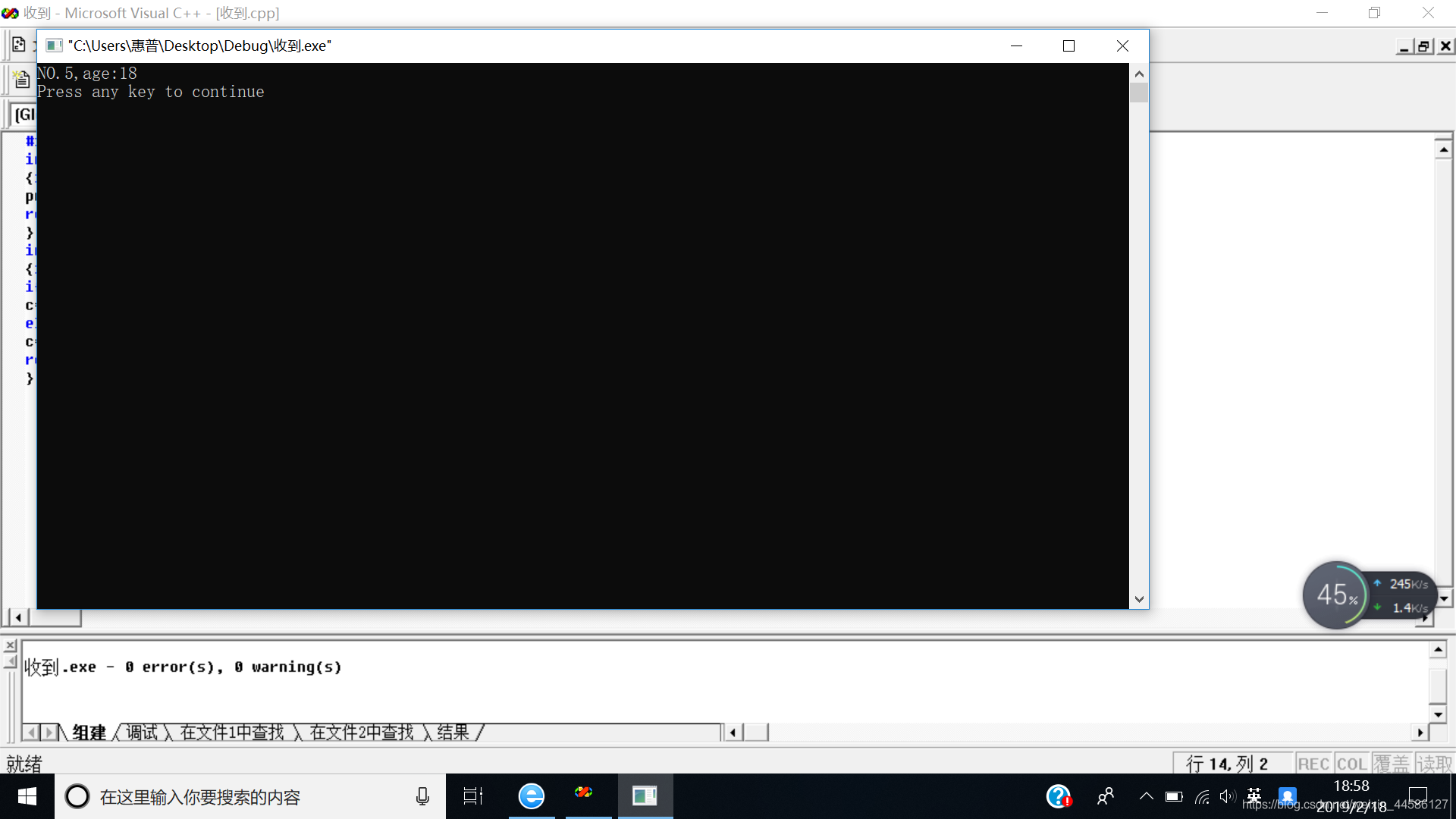Click the 英 input method indicator

click(x=1254, y=795)
